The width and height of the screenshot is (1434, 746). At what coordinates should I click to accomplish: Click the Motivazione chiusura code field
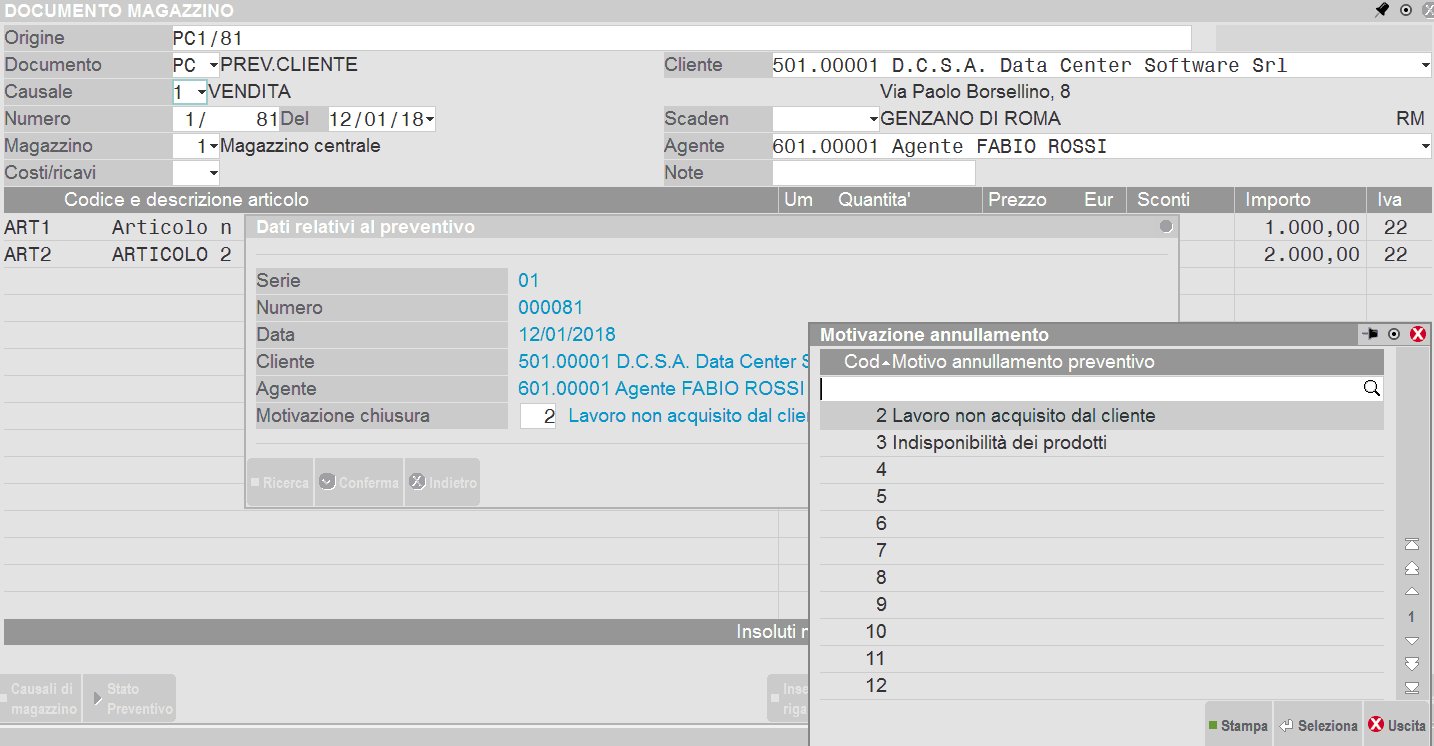pos(538,416)
